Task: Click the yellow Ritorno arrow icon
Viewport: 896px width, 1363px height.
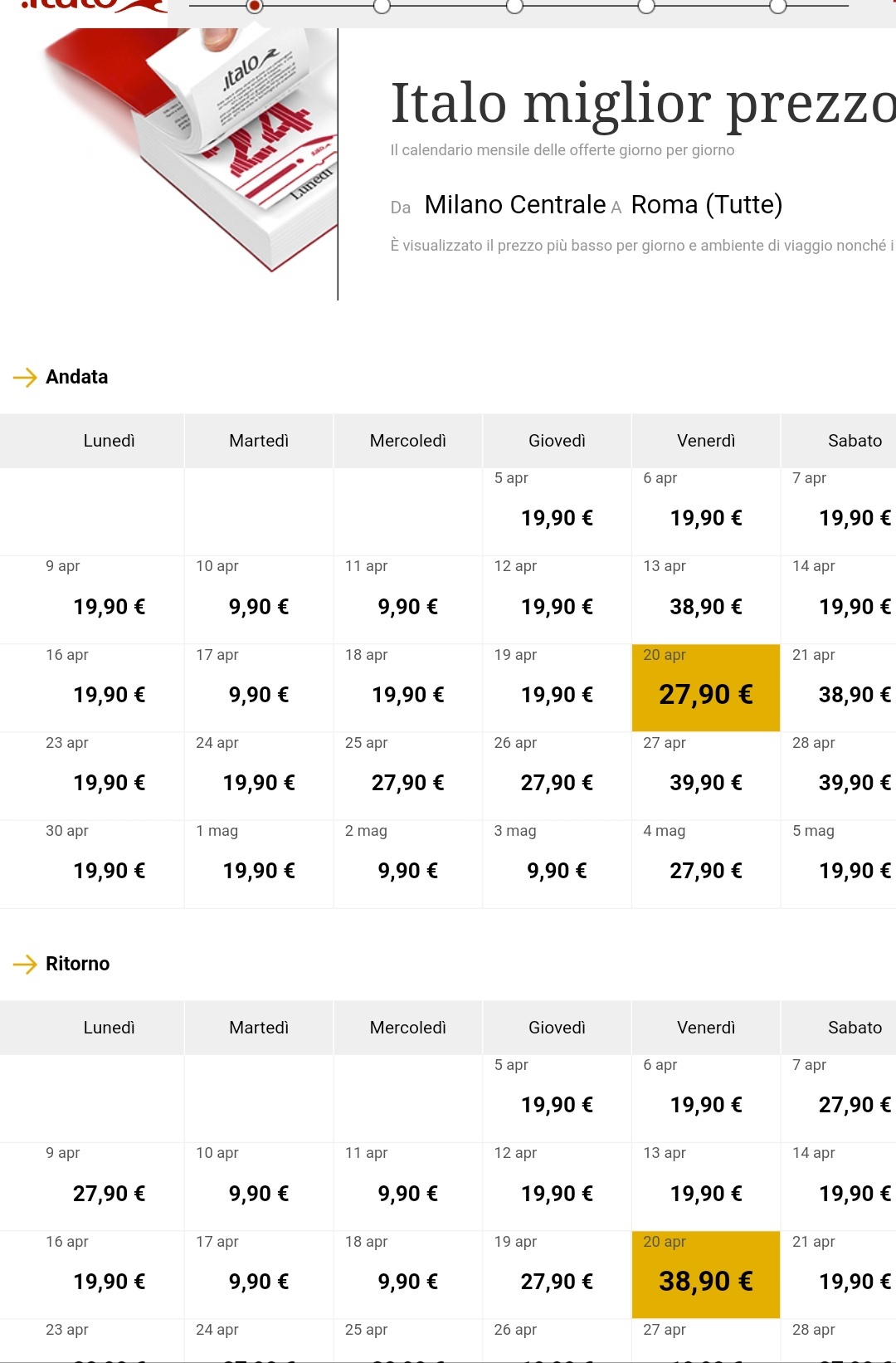Action: point(26,965)
